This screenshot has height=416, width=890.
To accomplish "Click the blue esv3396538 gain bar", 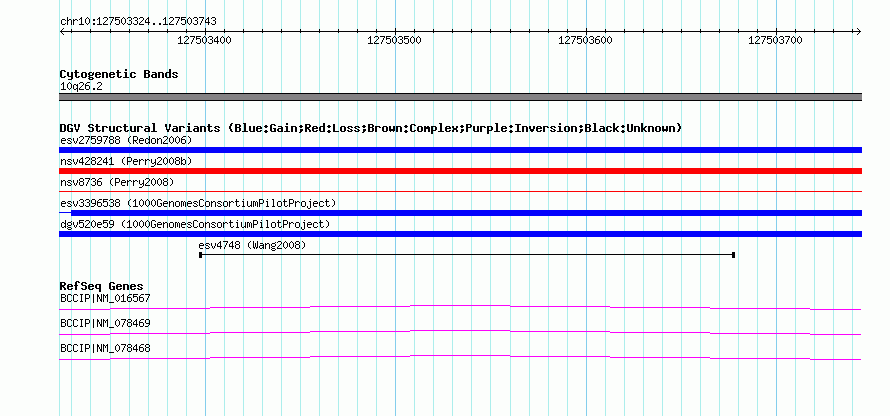I will click(x=460, y=213).
